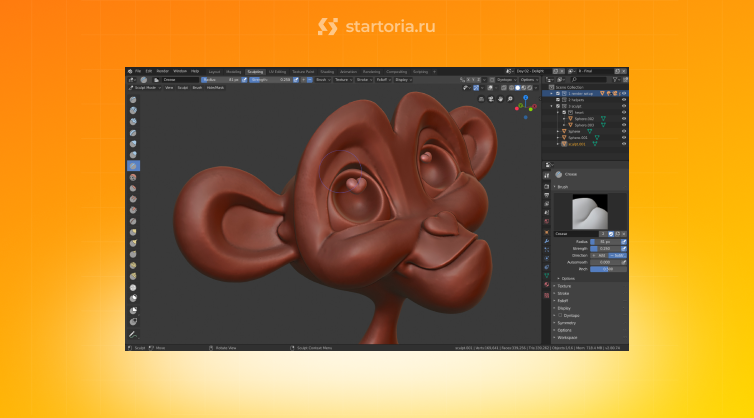Switch to the Animation workspace tab
Image resolution: width=754 pixels, height=418 pixels.
point(348,72)
